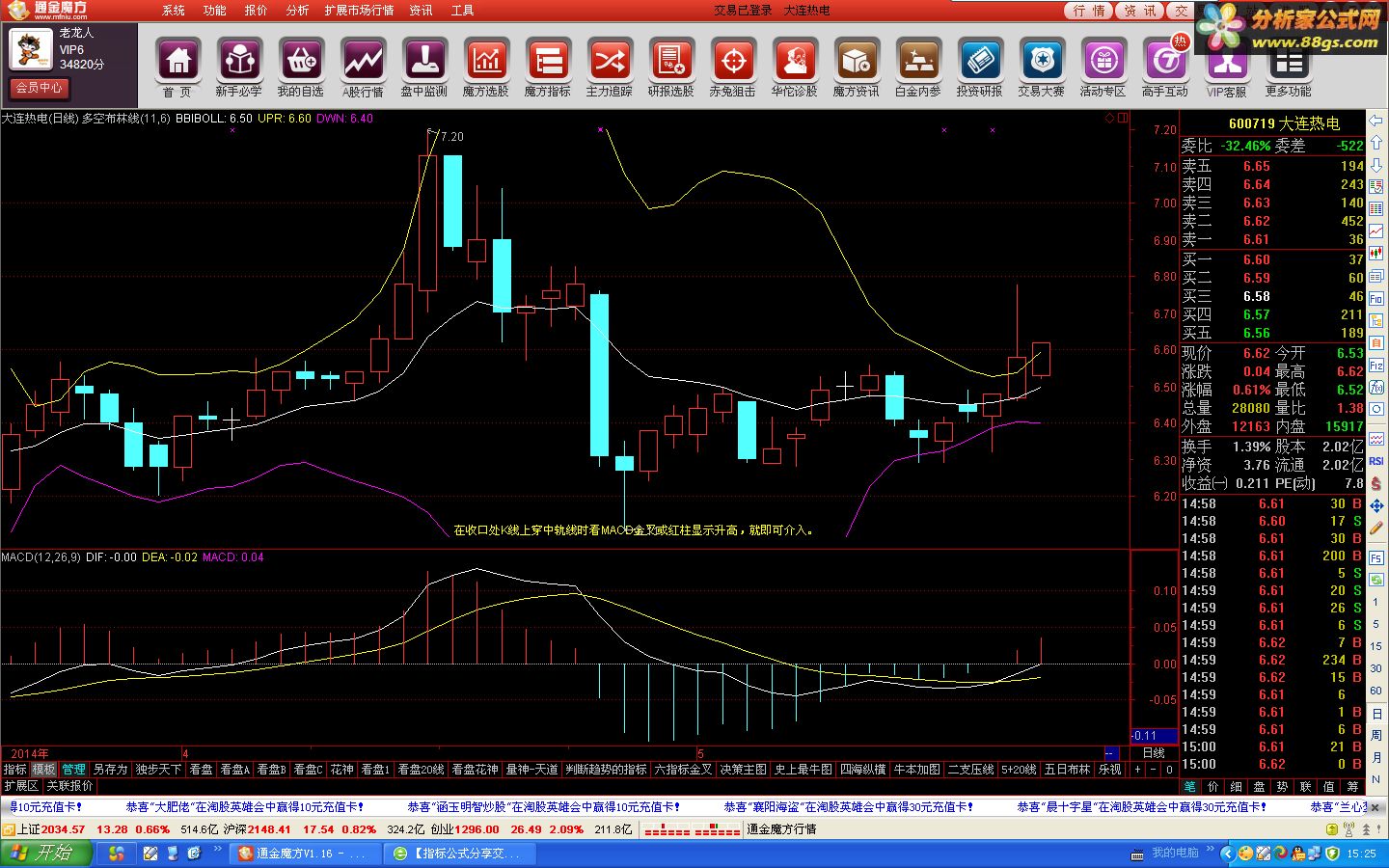Screen dimensions: 1389x868
Task: Click the 通金魔方V1.16 taskbar item
Action: click(306, 854)
